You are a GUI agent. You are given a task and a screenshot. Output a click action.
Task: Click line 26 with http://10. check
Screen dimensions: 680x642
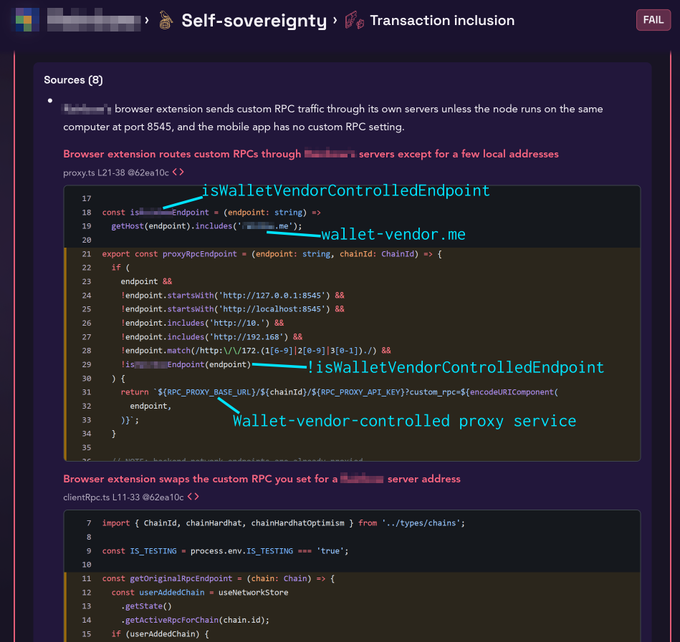202,323
